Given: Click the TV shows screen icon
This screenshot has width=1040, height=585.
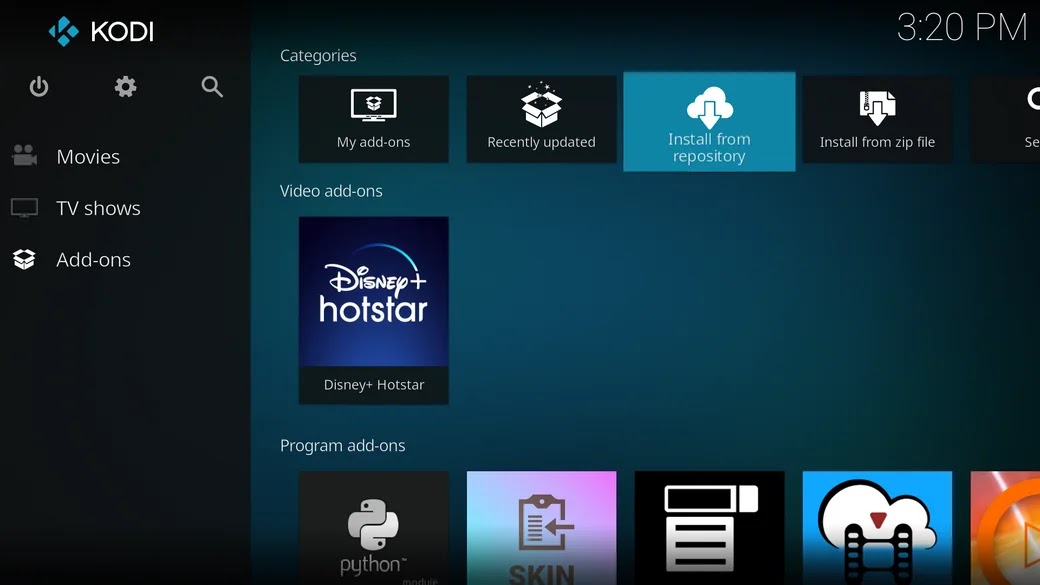Looking at the screenshot, I should point(25,208).
